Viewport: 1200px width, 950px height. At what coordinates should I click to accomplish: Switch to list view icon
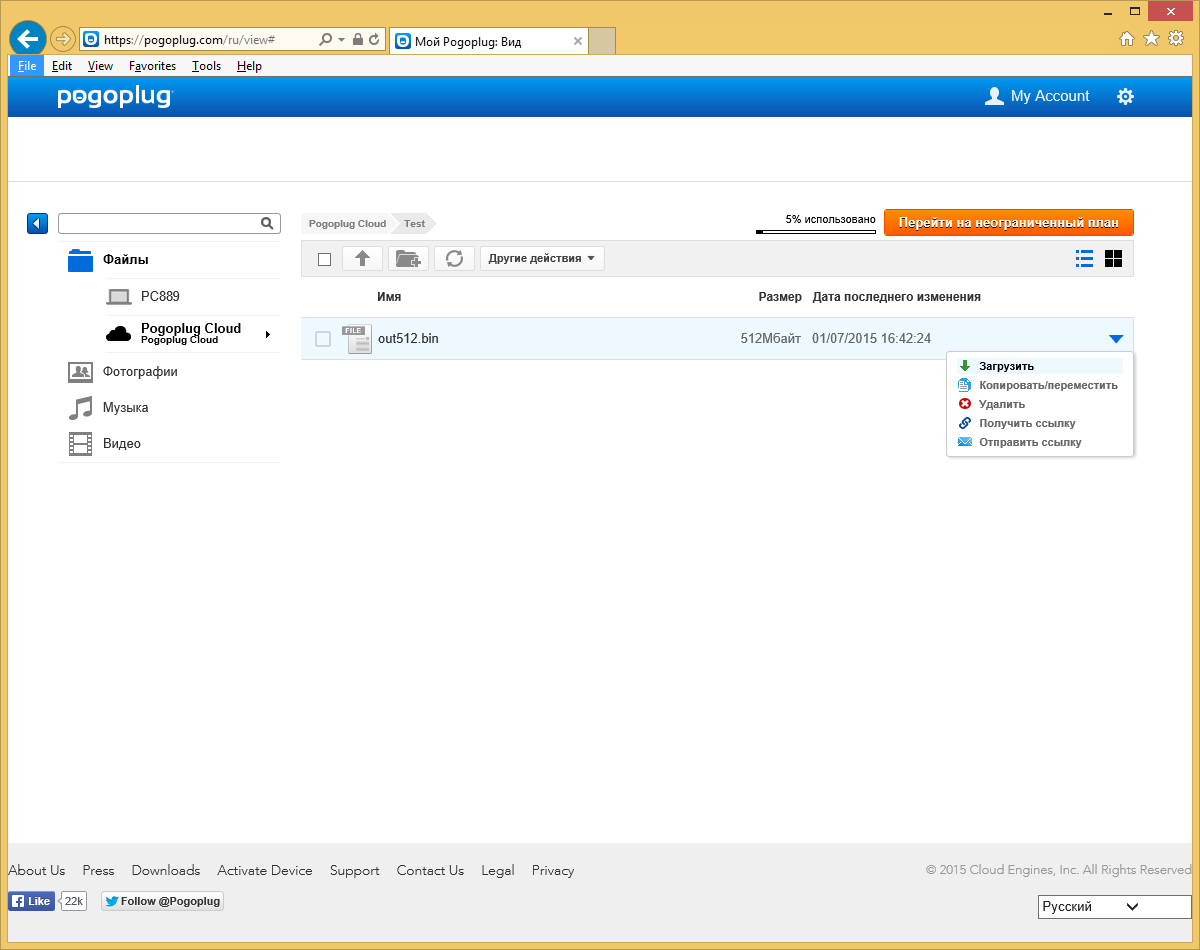[1084, 259]
